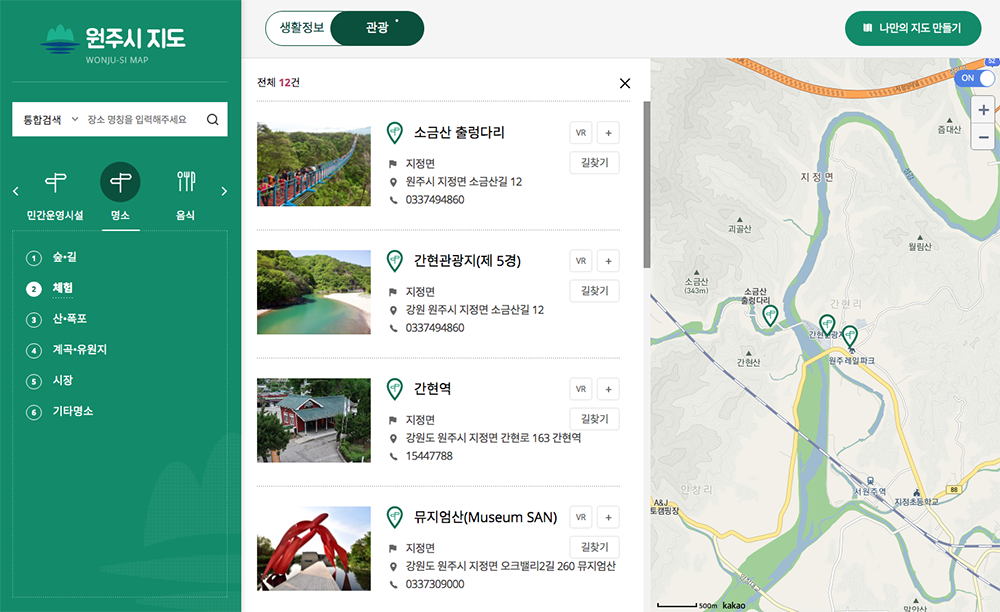Zoom out on the map

(x=983, y=137)
